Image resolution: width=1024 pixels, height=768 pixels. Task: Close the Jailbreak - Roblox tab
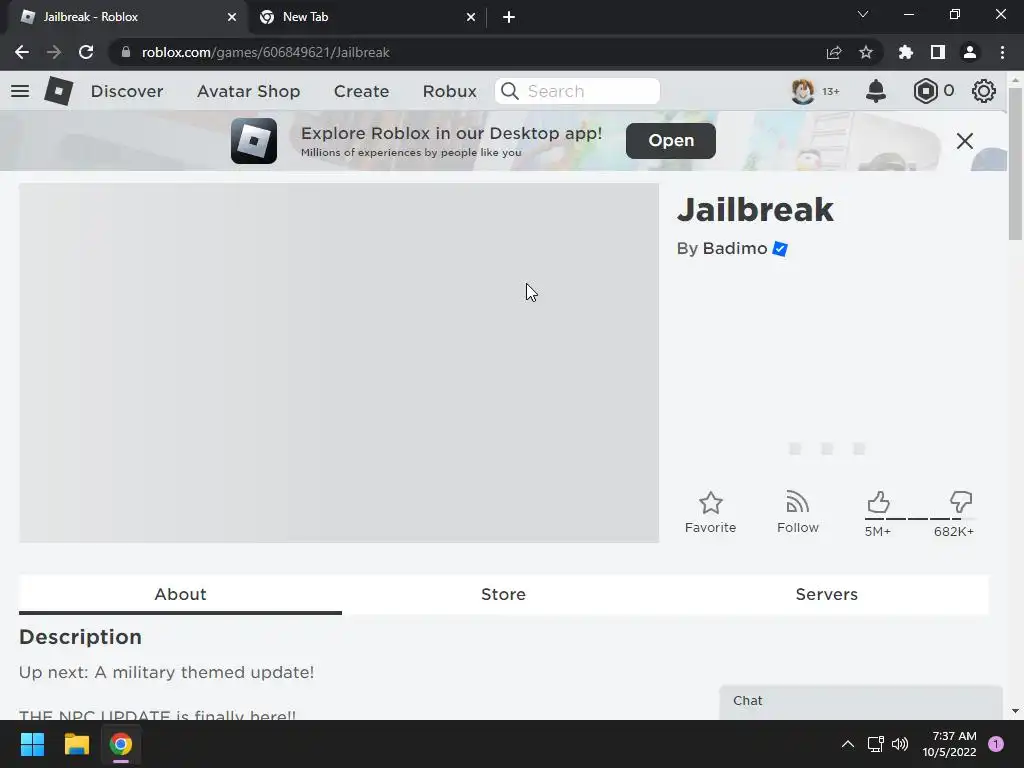pyautogui.click(x=232, y=17)
